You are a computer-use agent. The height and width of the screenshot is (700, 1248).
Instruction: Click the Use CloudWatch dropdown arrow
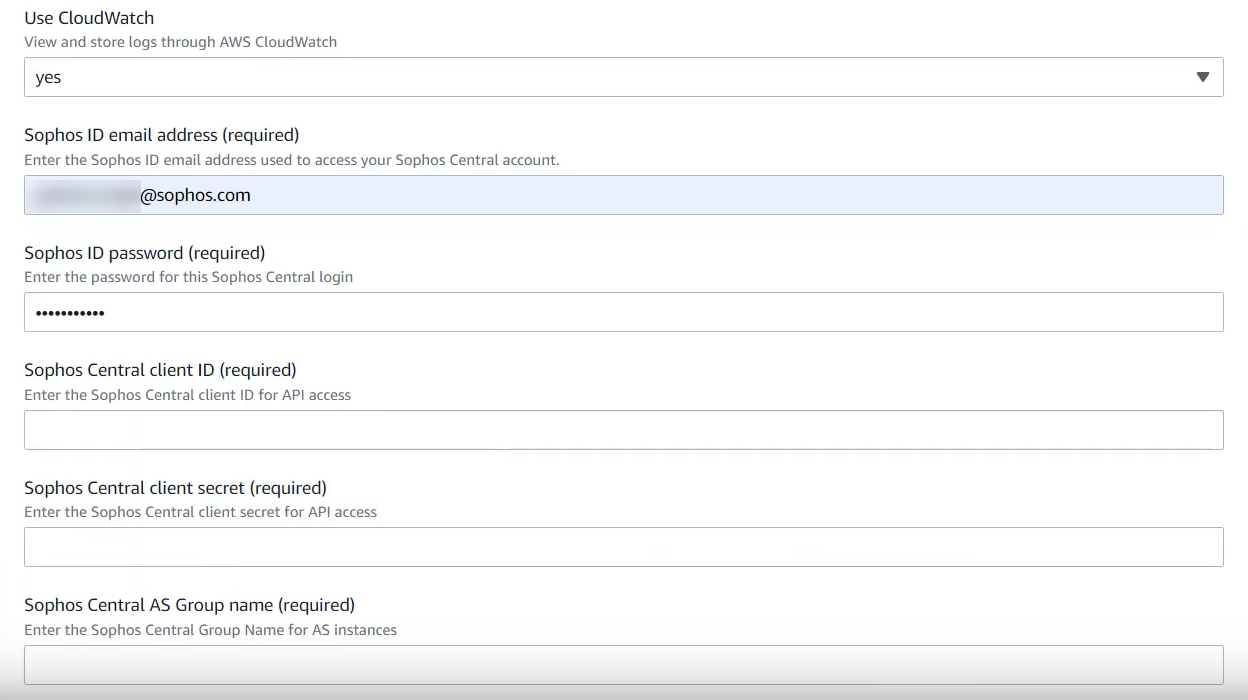tap(1202, 77)
